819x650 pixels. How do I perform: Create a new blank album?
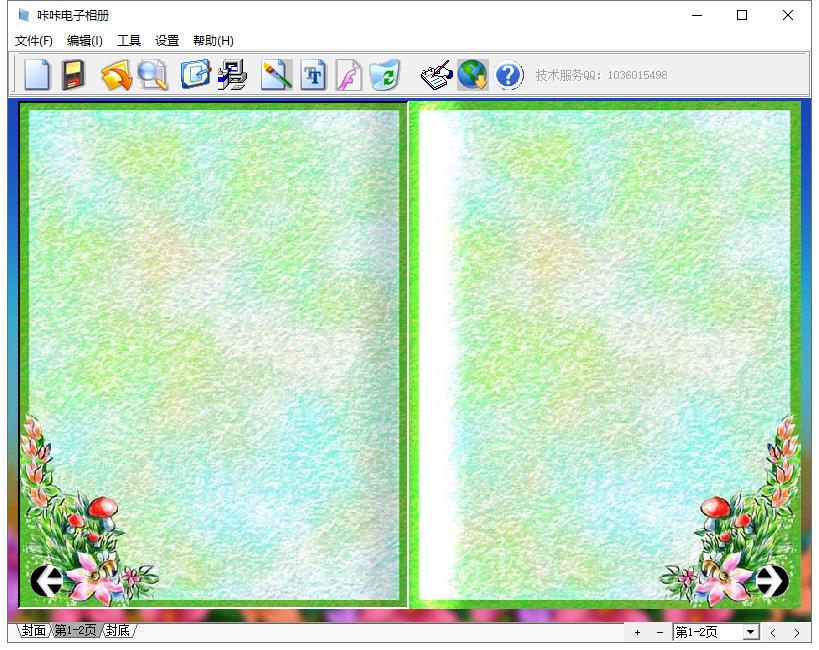[x=37, y=75]
